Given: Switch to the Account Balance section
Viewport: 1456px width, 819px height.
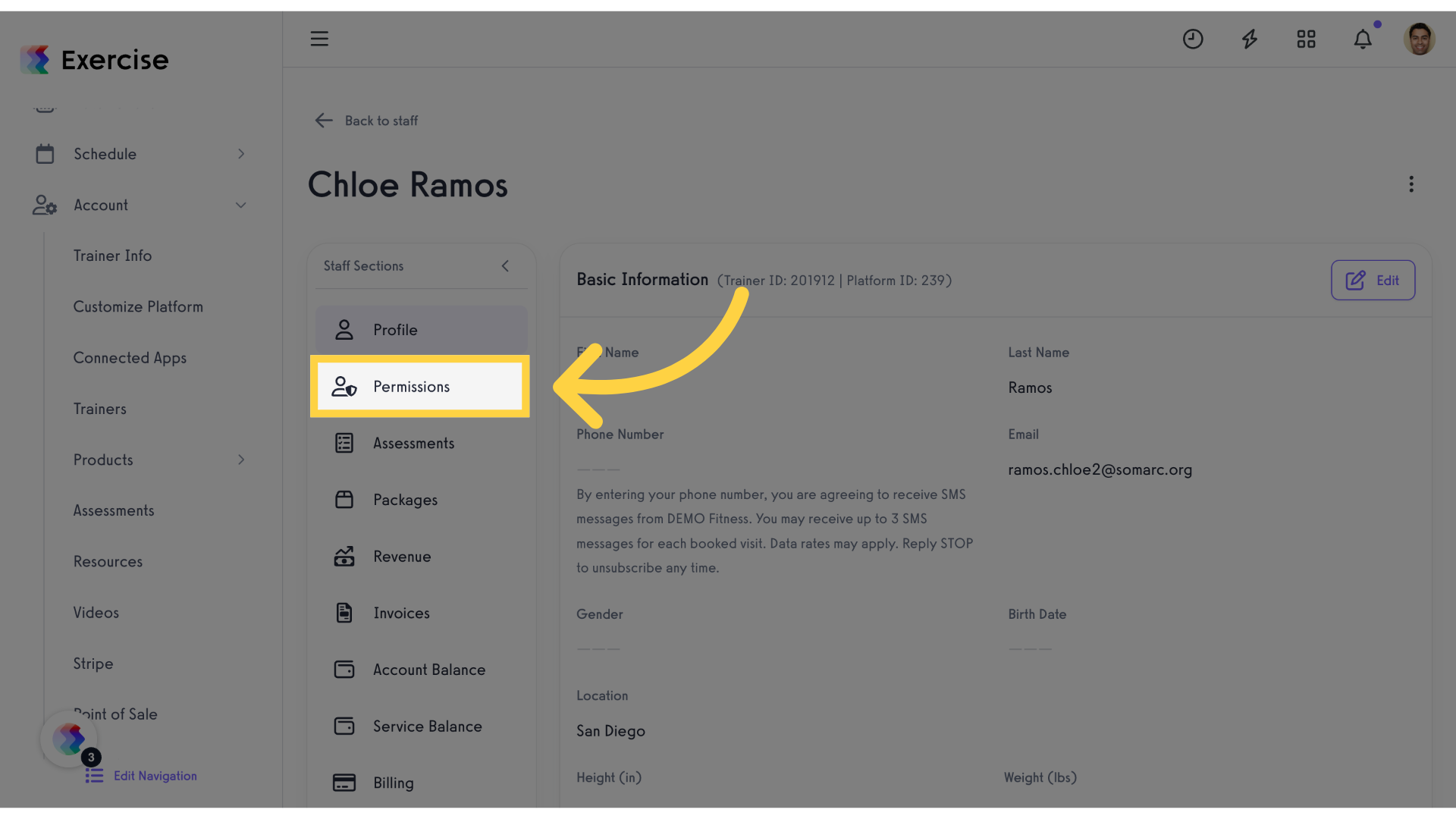Looking at the screenshot, I should pyautogui.click(x=421, y=670).
